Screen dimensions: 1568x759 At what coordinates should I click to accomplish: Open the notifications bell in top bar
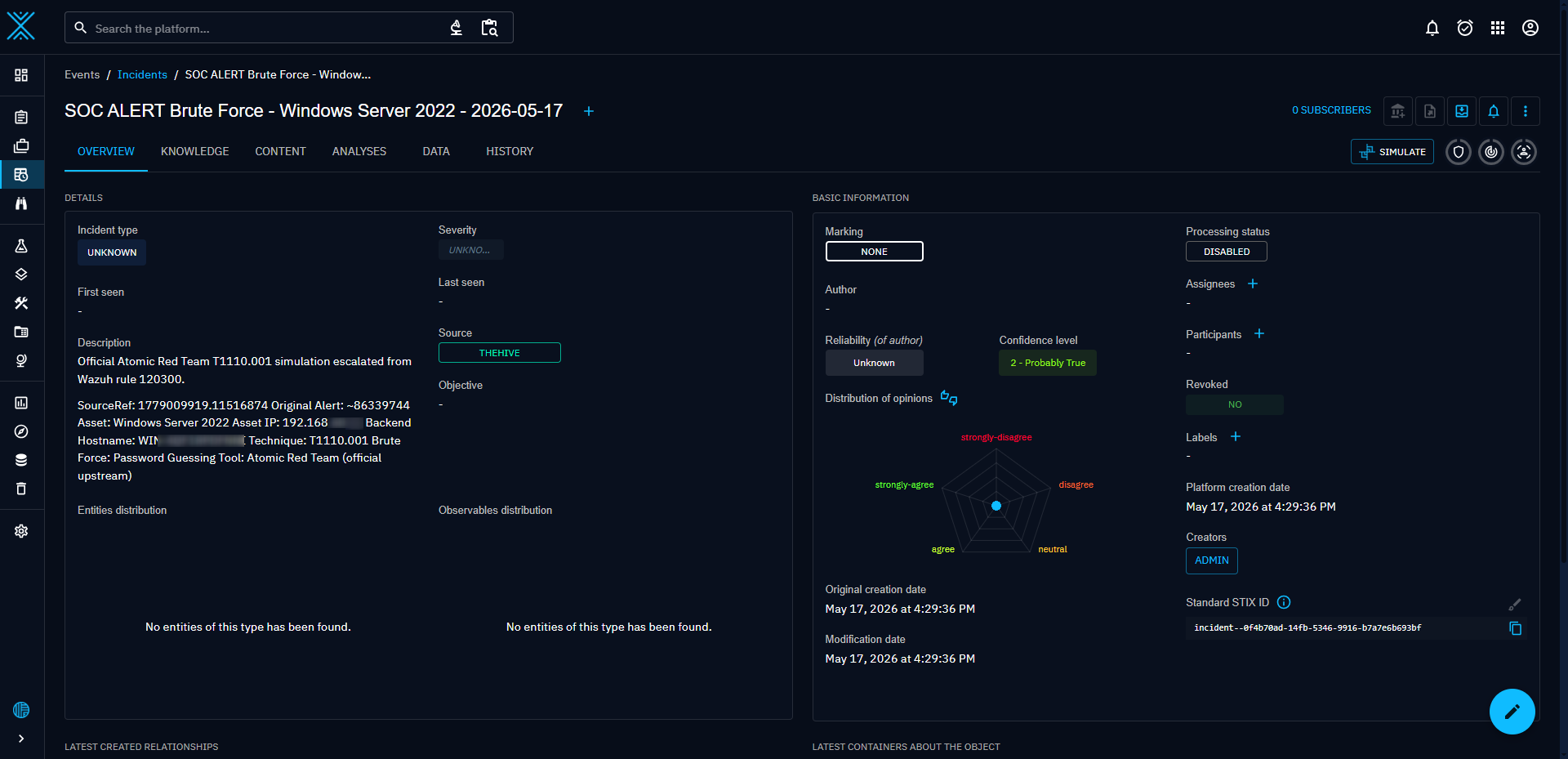click(x=1432, y=28)
